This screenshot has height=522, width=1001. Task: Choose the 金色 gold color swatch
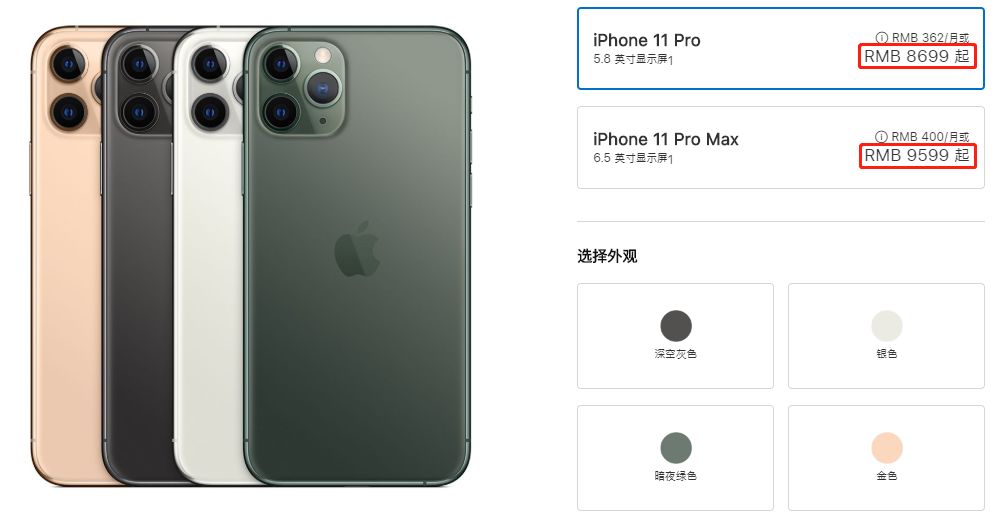[886, 458]
